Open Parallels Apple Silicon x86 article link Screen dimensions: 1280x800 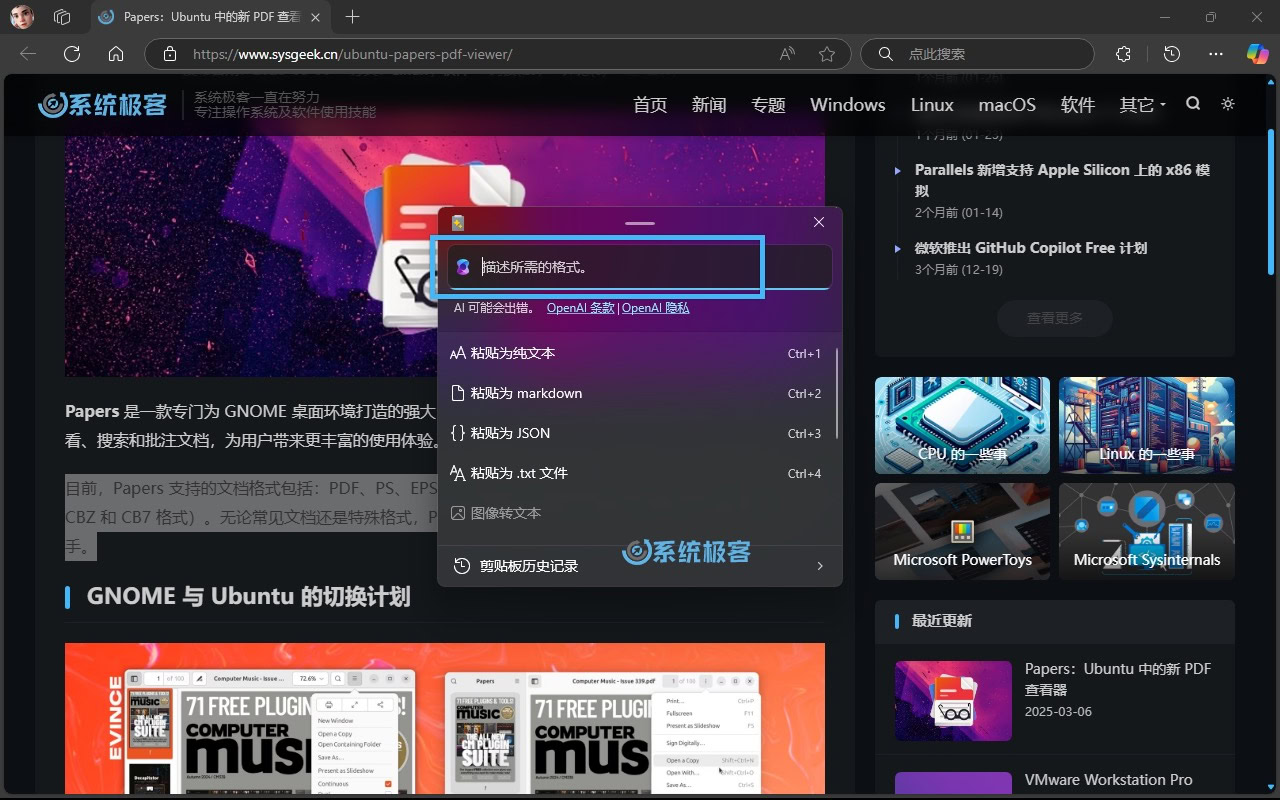tap(1063, 180)
